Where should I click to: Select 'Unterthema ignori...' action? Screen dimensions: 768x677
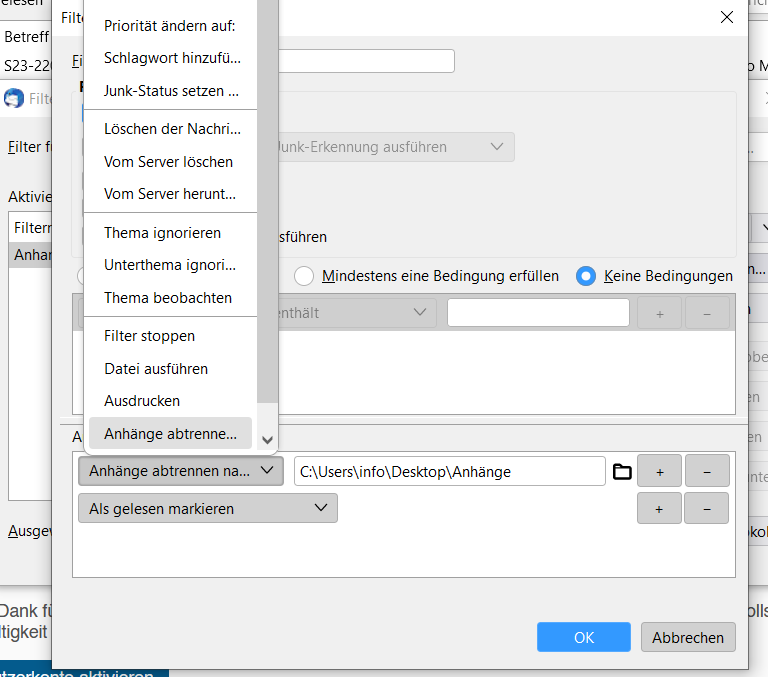(170, 265)
